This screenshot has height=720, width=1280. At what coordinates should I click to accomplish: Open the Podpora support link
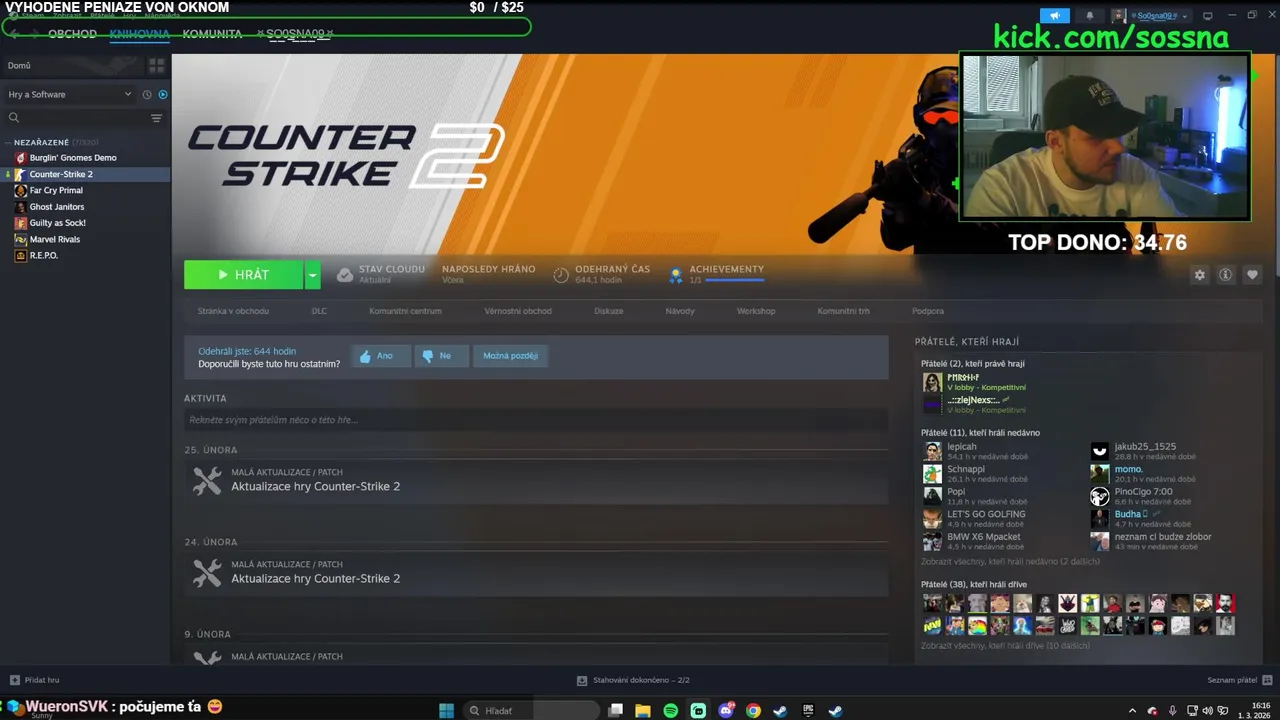tap(928, 311)
